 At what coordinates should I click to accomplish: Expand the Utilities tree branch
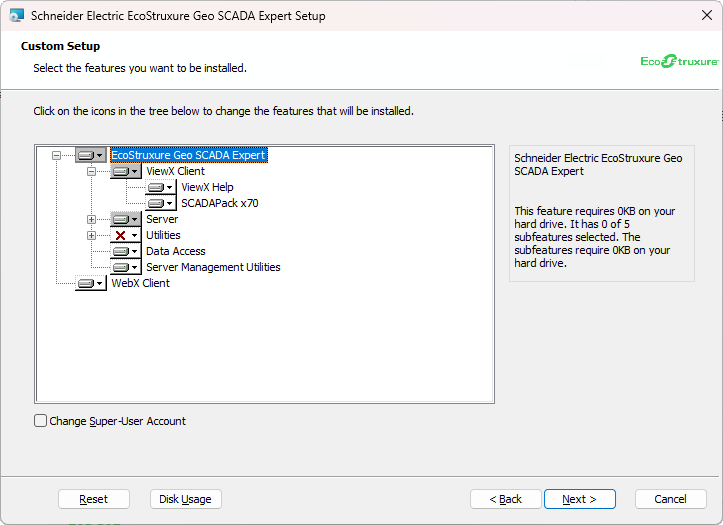coord(92,235)
